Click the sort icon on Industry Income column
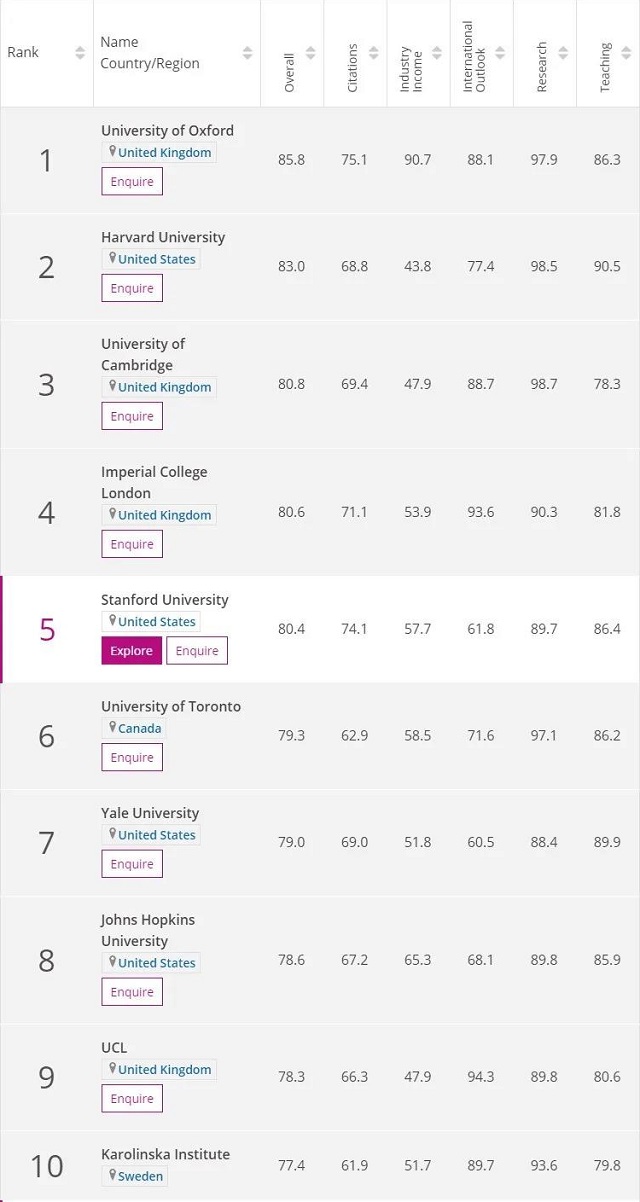 (x=435, y=53)
